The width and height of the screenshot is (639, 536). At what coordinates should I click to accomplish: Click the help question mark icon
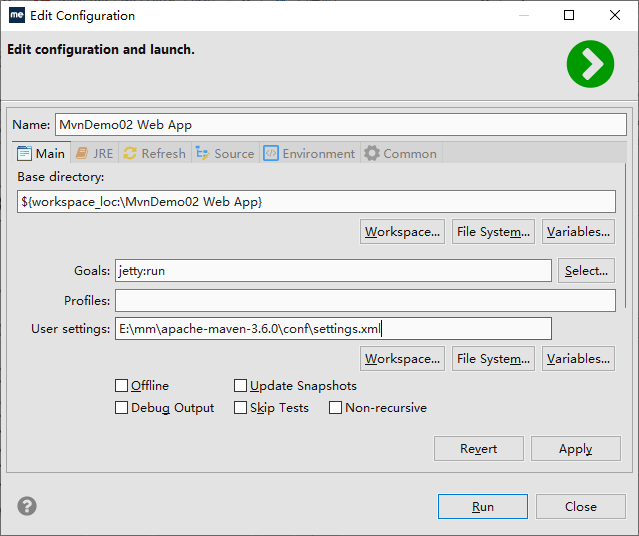(27, 506)
